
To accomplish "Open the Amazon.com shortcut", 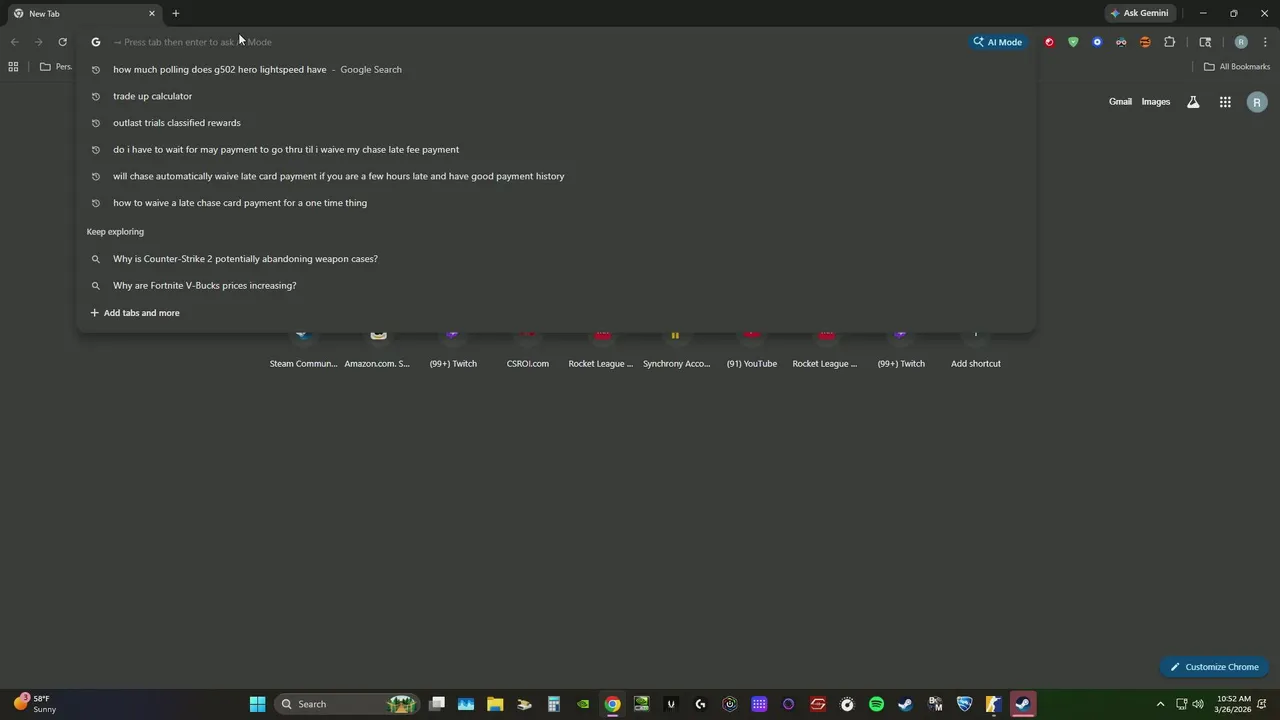I will tap(378, 348).
